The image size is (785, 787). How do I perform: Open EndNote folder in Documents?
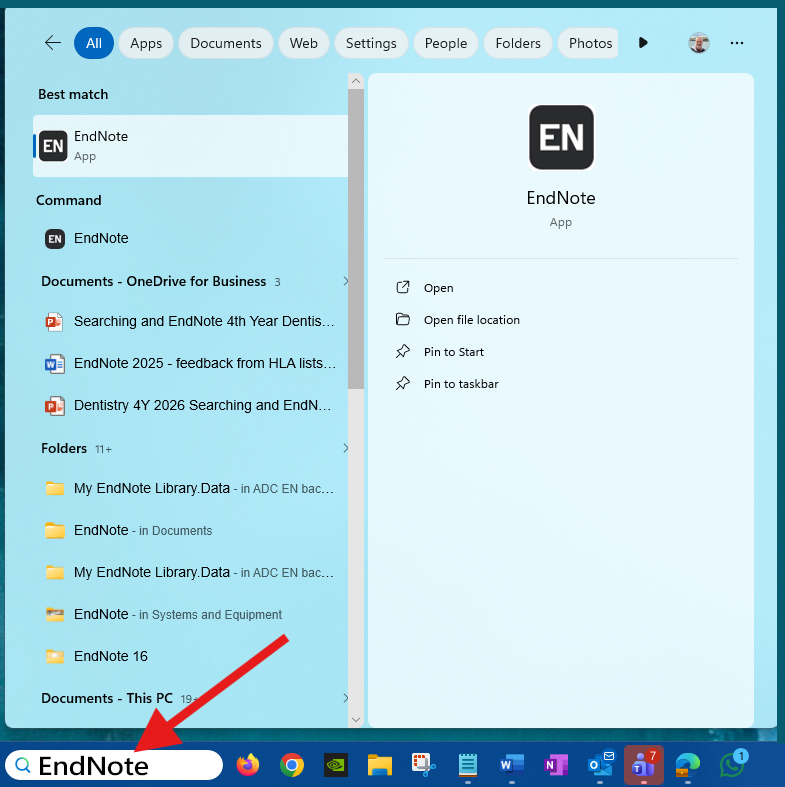pyautogui.click(x=190, y=531)
